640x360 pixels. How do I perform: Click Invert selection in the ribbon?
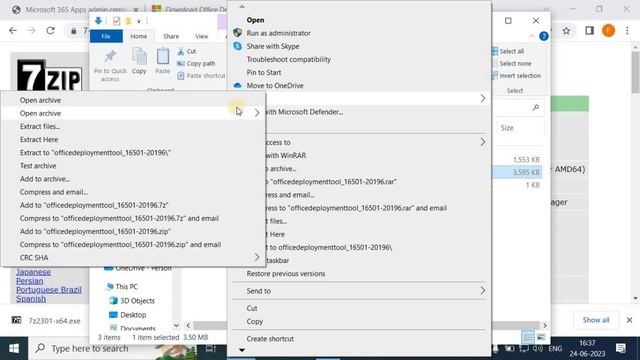[x=516, y=76]
